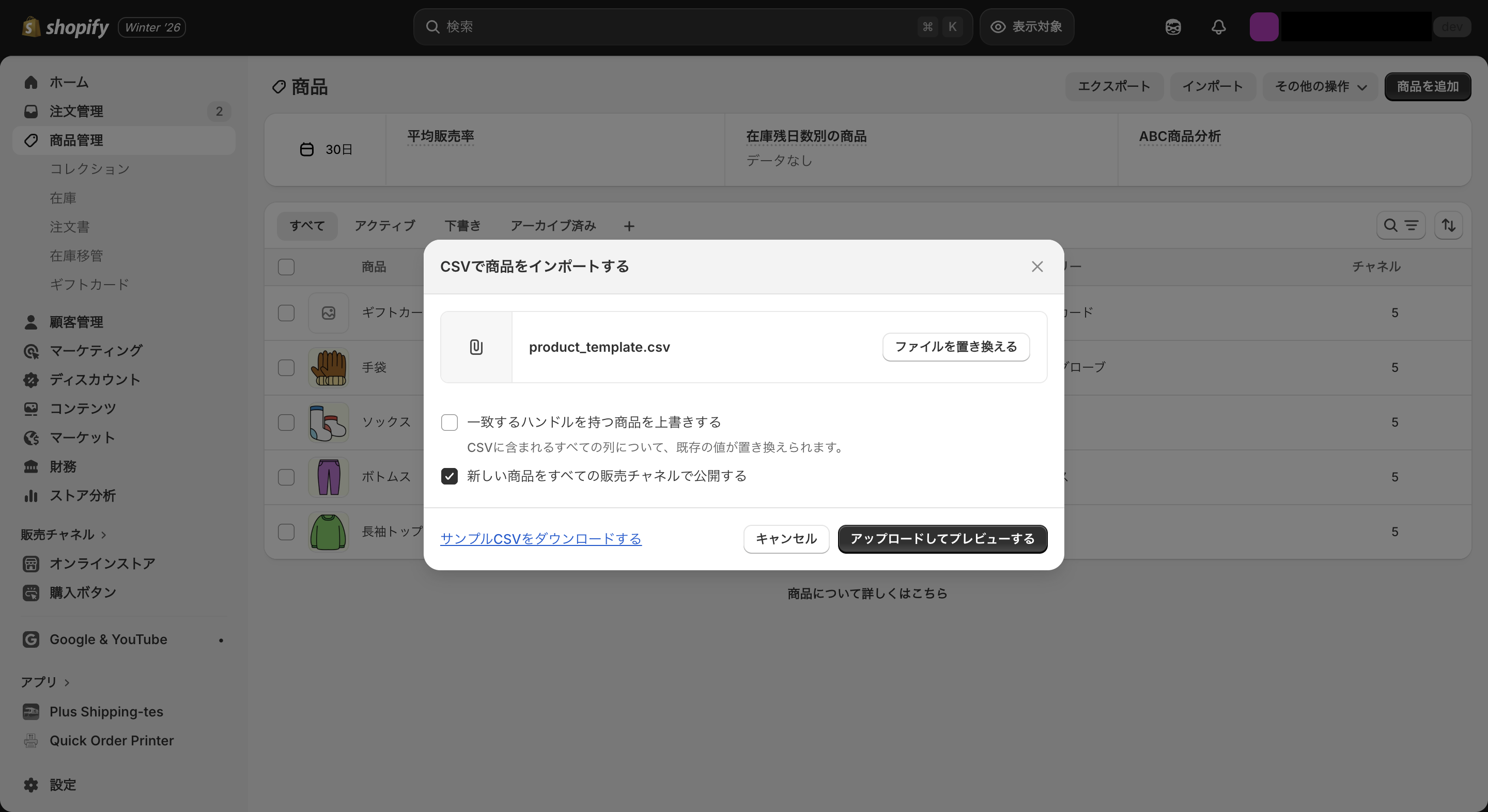Image resolution: width=1488 pixels, height=812 pixels.
Task: Open サンプルCSVをダウンロードする link
Action: tap(540, 538)
